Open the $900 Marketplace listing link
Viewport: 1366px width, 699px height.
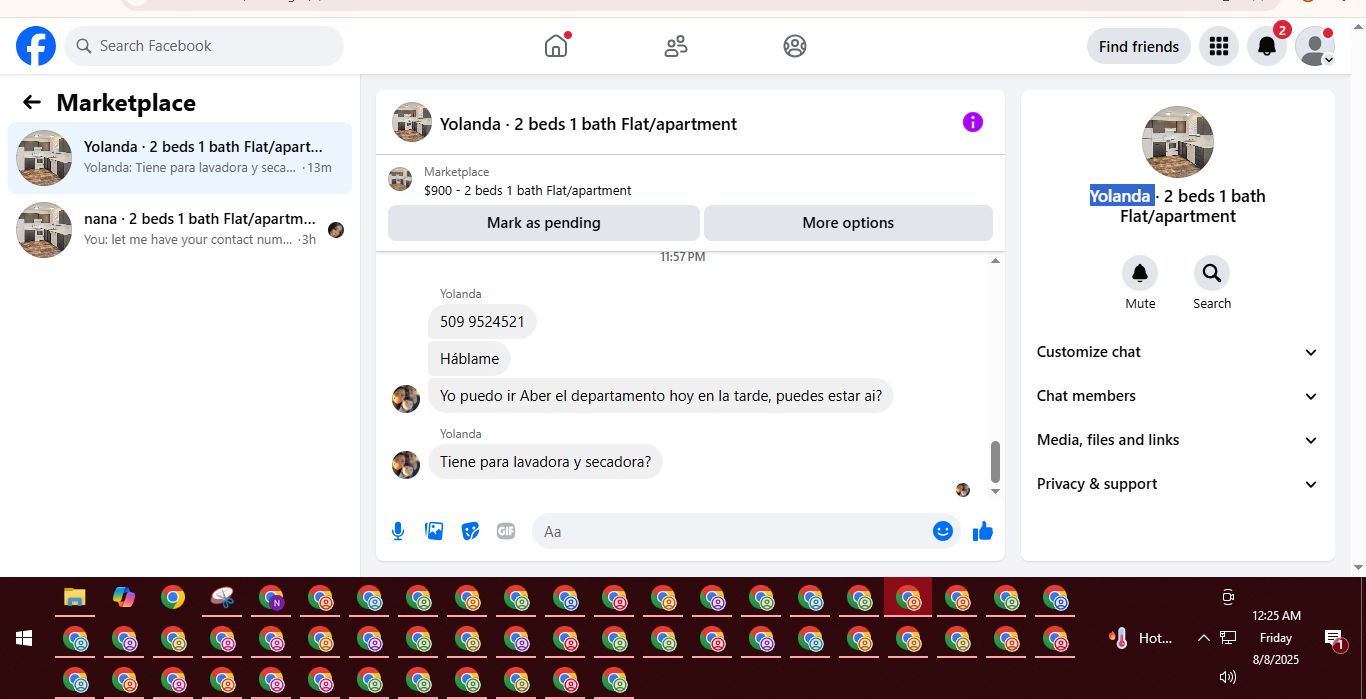coord(528,190)
